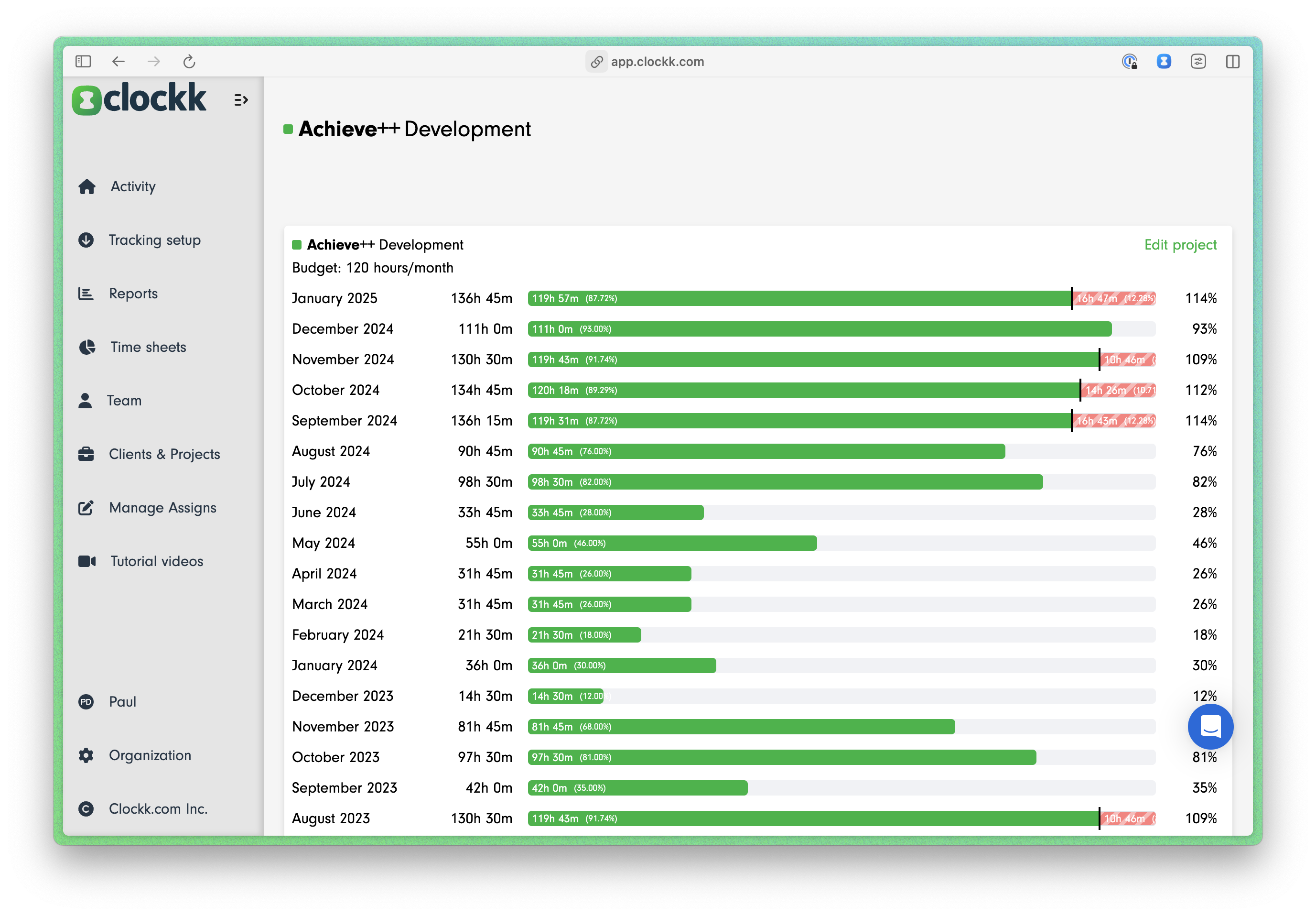Open browser page settings icon
The width and height of the screenshot is (1316, 916).
point(1198,61)
